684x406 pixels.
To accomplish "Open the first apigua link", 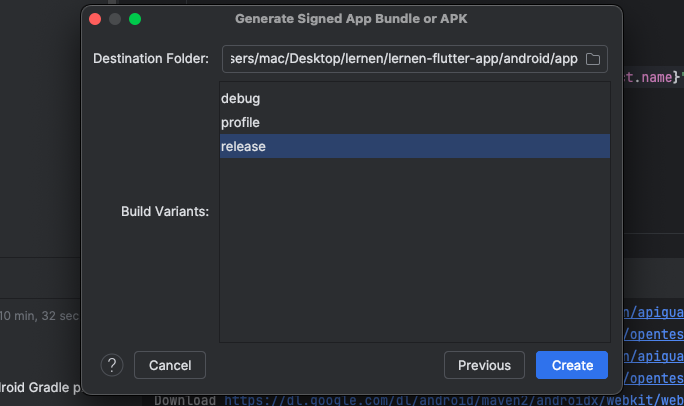I will [x=653, y=312].
